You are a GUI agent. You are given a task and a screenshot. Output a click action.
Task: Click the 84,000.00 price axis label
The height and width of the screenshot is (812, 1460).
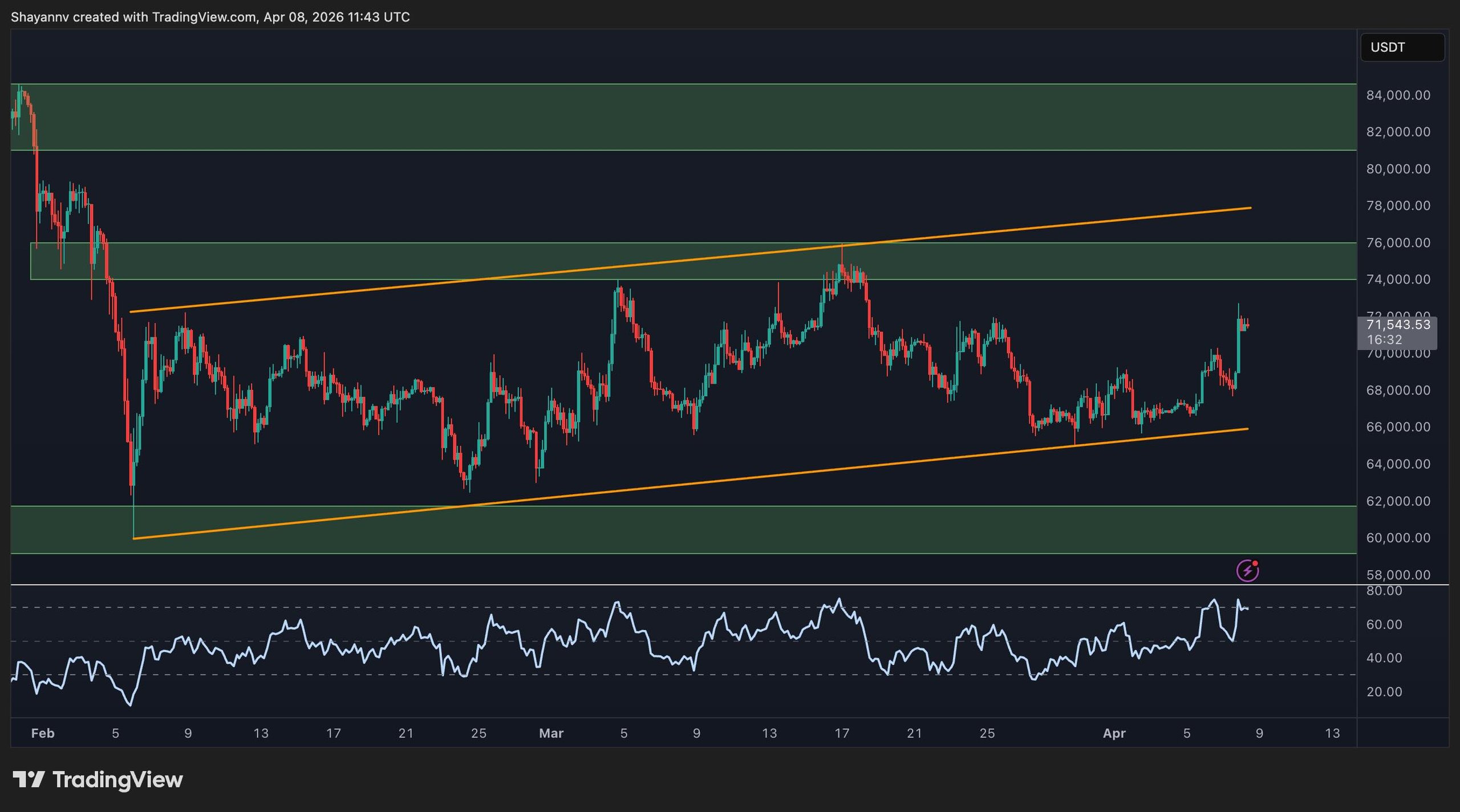pyautogui.click(x=1398, y=95)
